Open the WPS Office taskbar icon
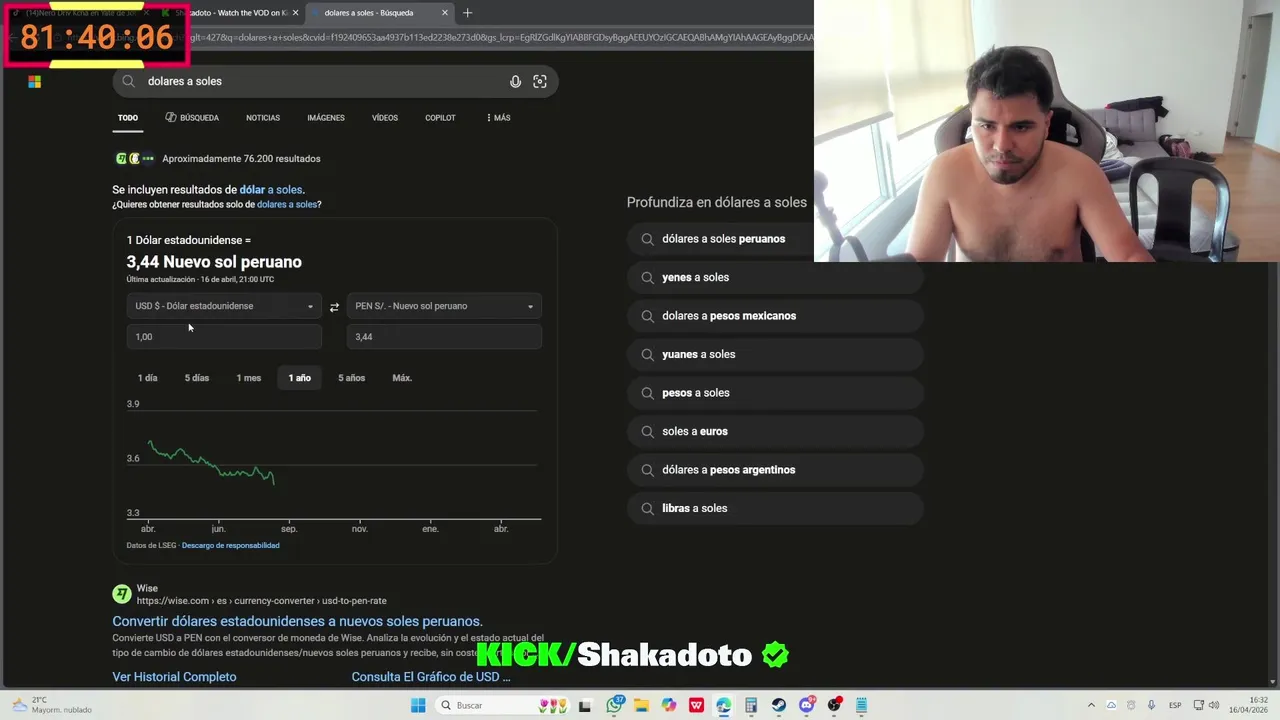Image resolution: width=1280 pixels, height=720 pixels. [696, 706]
